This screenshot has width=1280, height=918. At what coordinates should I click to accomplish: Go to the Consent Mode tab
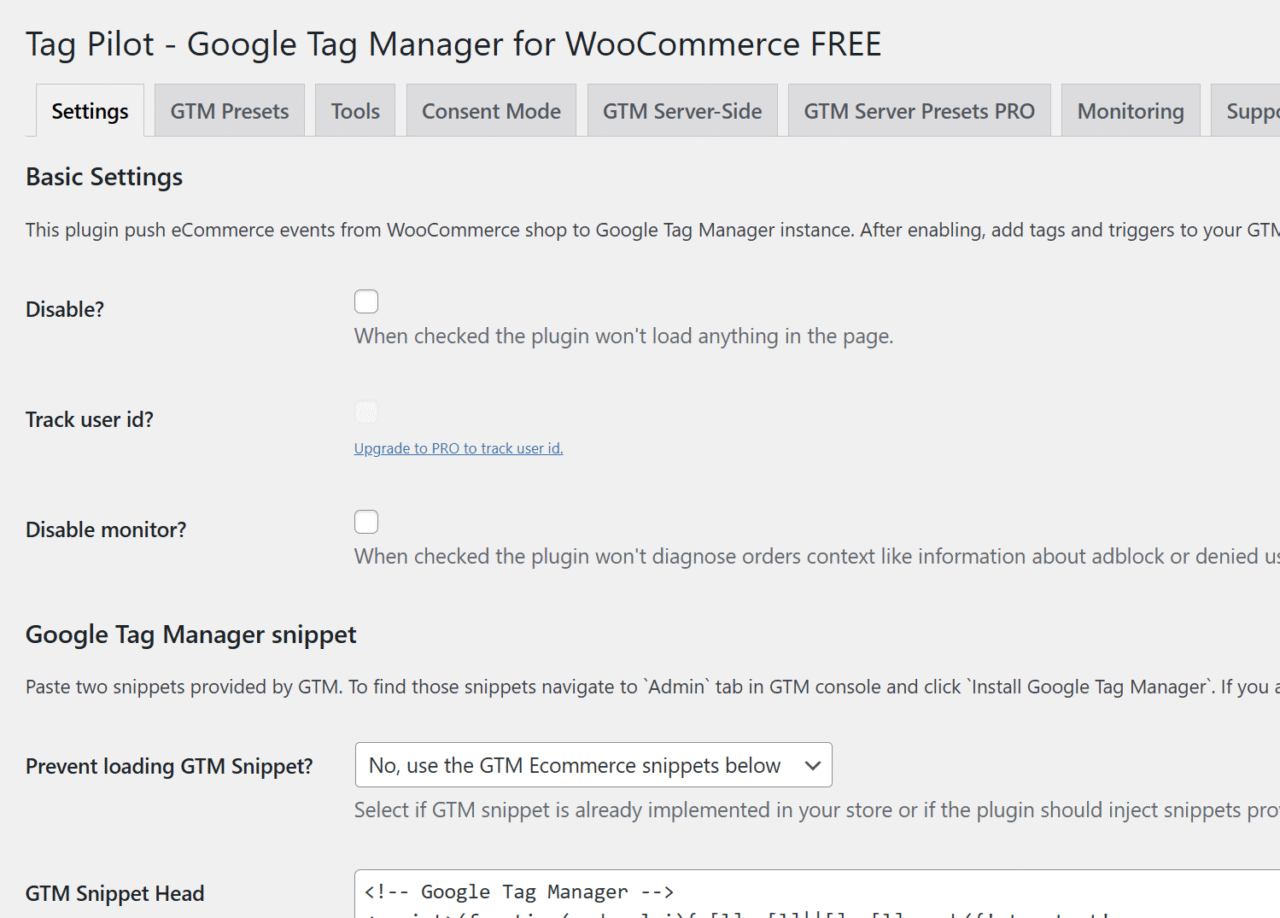[x=491, y=111]
